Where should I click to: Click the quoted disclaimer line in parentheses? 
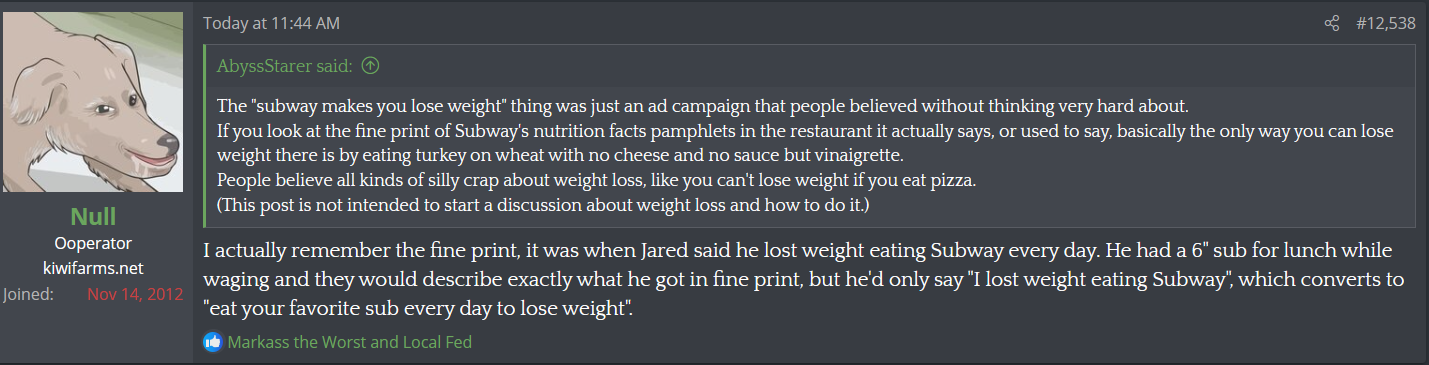point(544,206)
